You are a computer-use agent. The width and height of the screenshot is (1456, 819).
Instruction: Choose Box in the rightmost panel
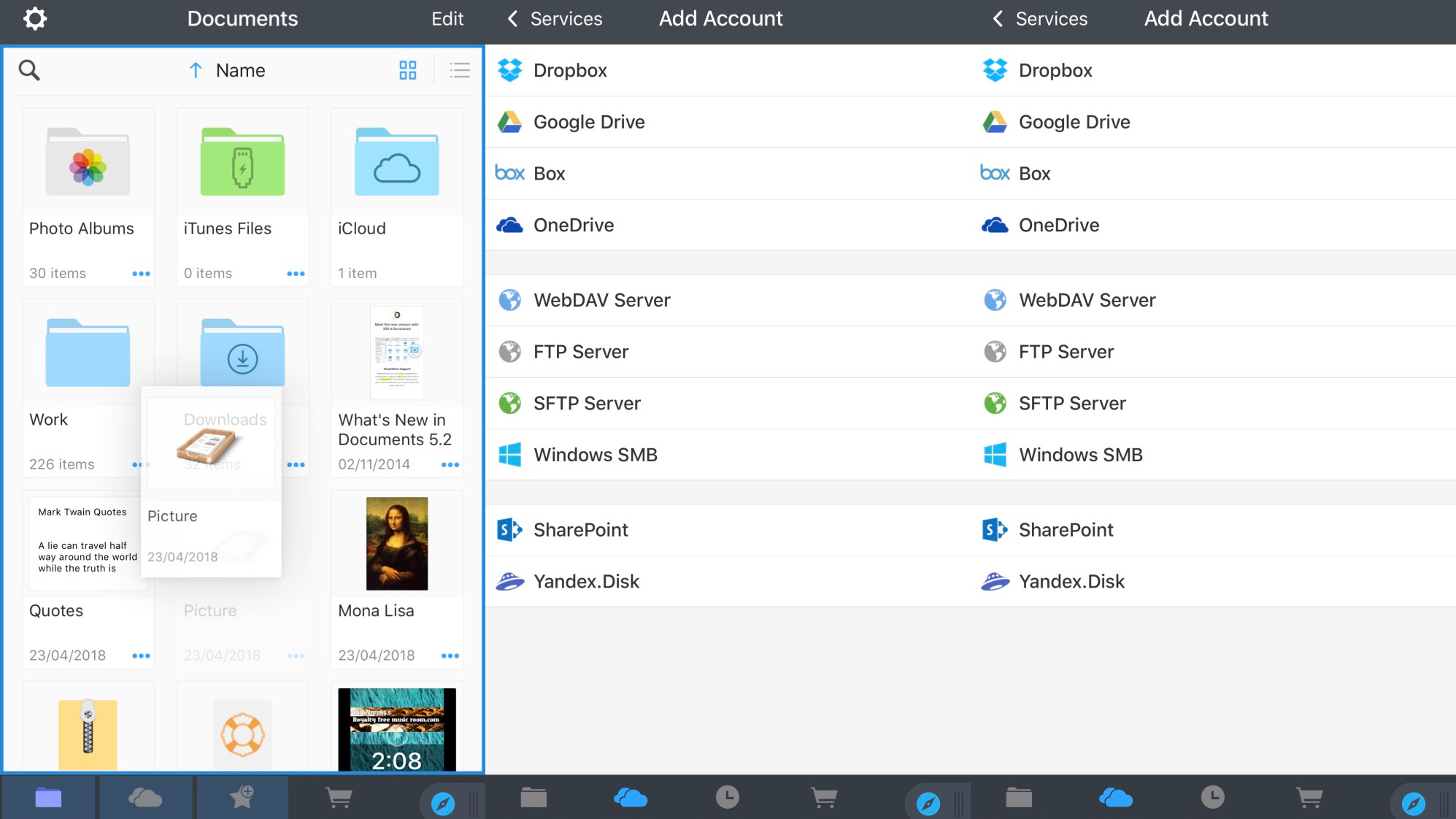1214,174
